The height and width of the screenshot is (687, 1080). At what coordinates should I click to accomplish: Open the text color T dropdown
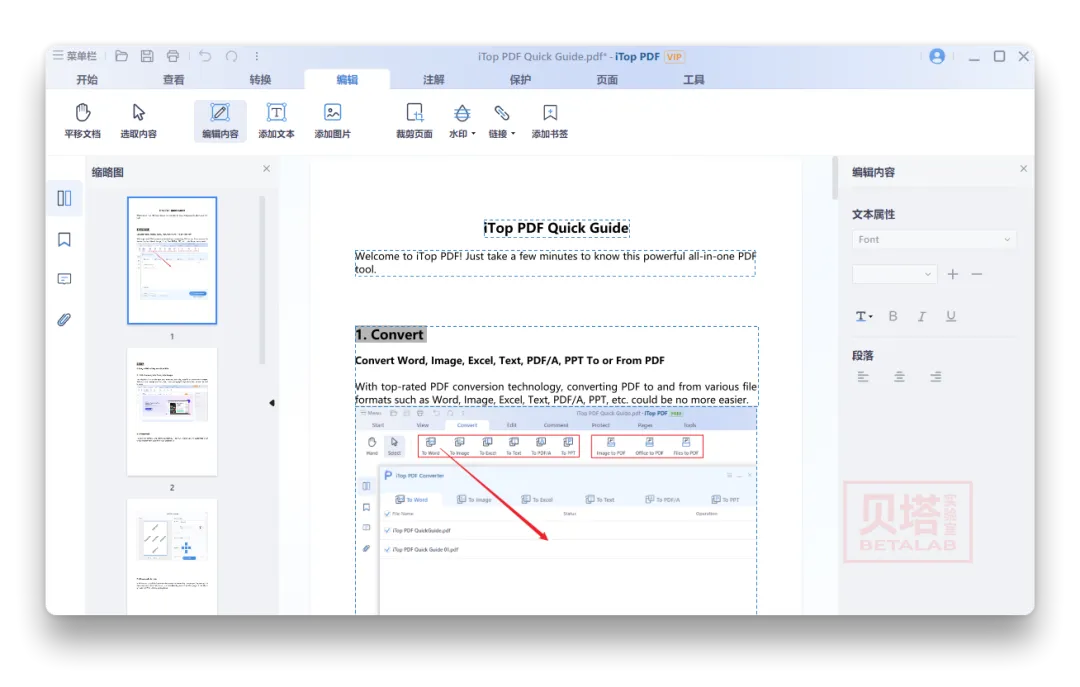pos(864,316)
